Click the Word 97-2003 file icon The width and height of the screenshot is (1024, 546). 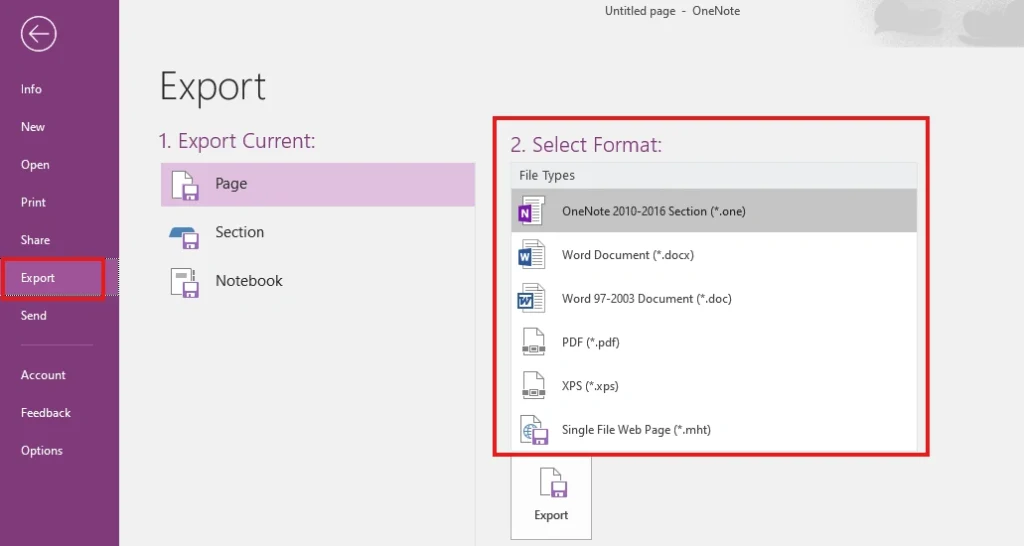point(532,298)
